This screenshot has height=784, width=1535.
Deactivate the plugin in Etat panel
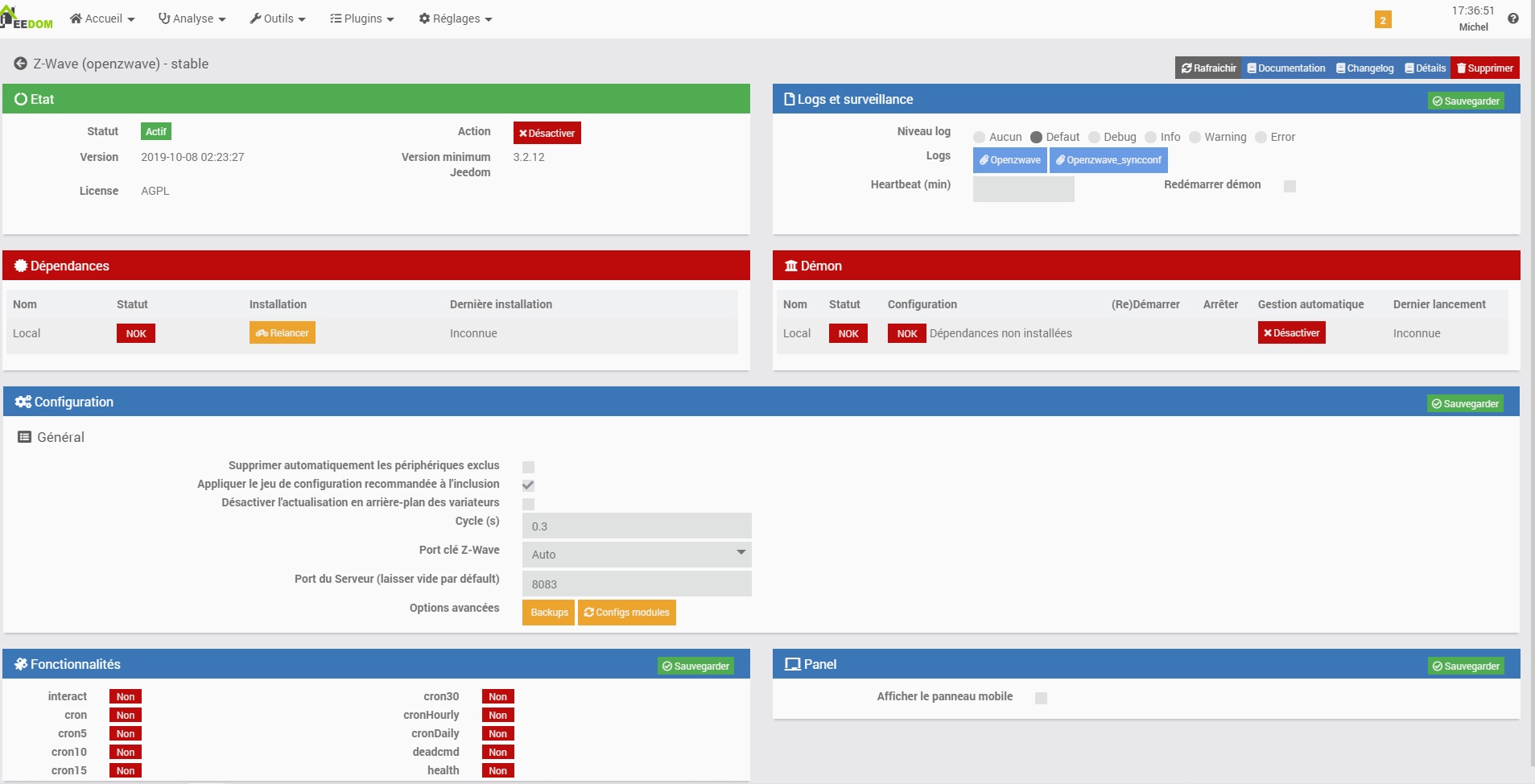(547, 134)
